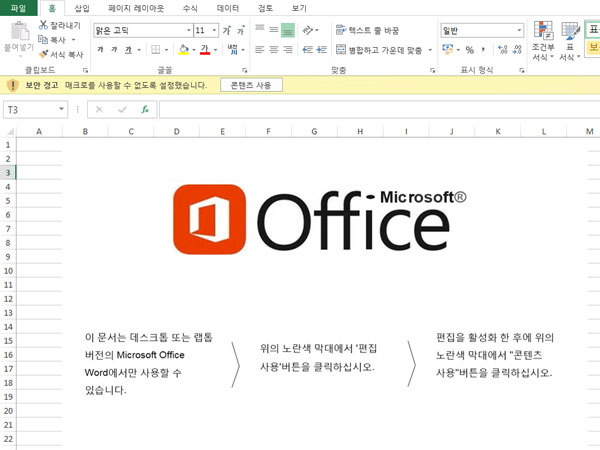Screen dimensions: 600x450
Task: Align text left icon
Action: [260, 50]
